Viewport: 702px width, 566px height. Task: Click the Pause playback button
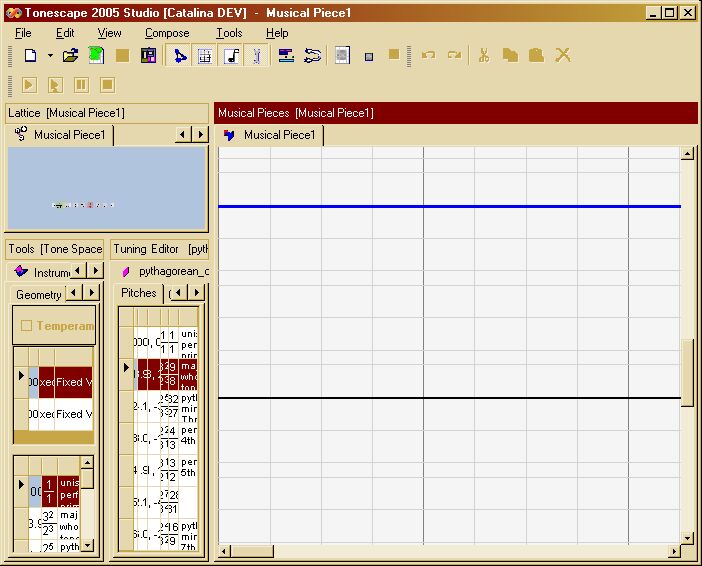click(81, 85)
